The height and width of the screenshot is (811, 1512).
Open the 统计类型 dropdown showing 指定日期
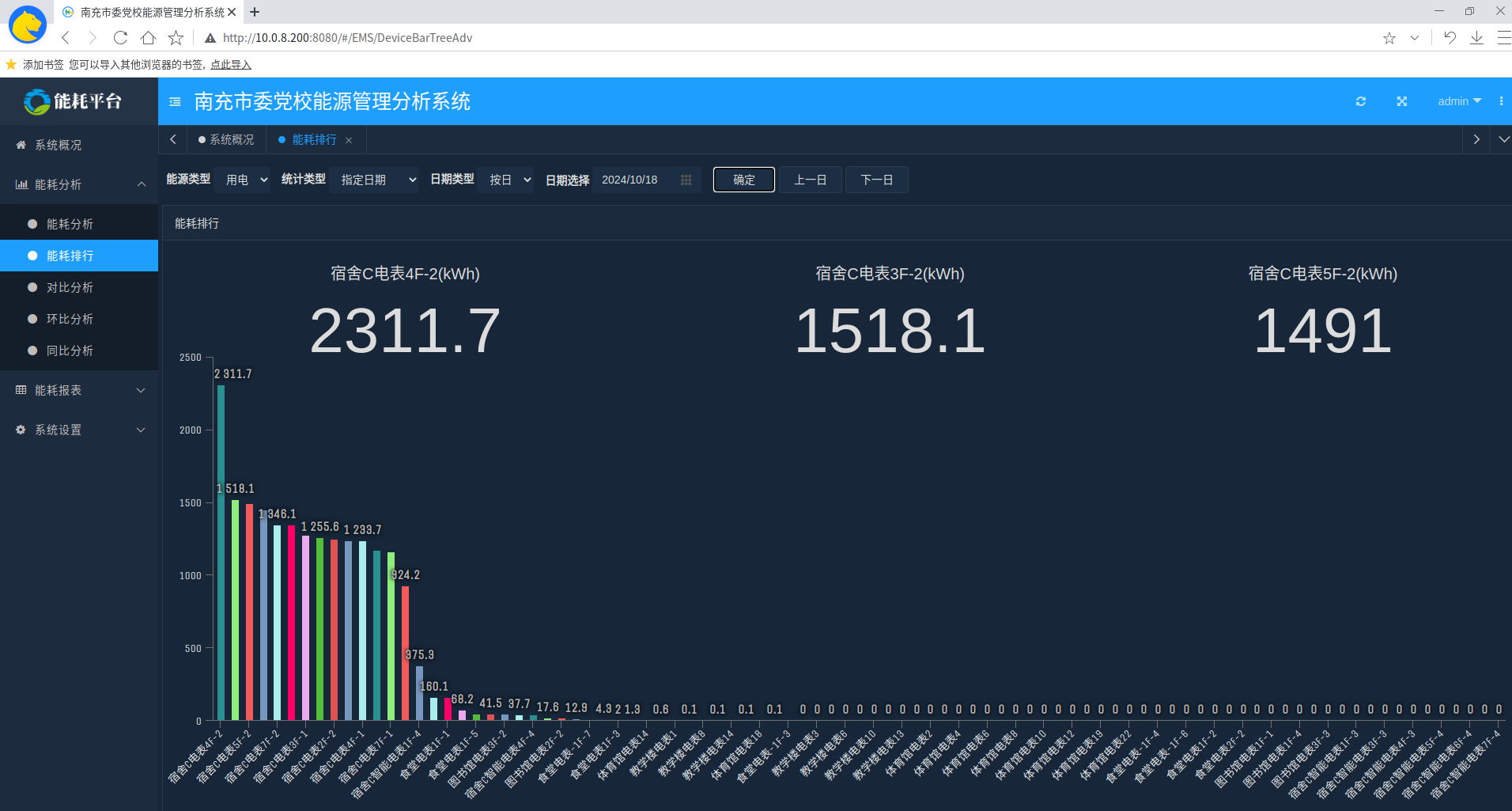coord(376,180)
